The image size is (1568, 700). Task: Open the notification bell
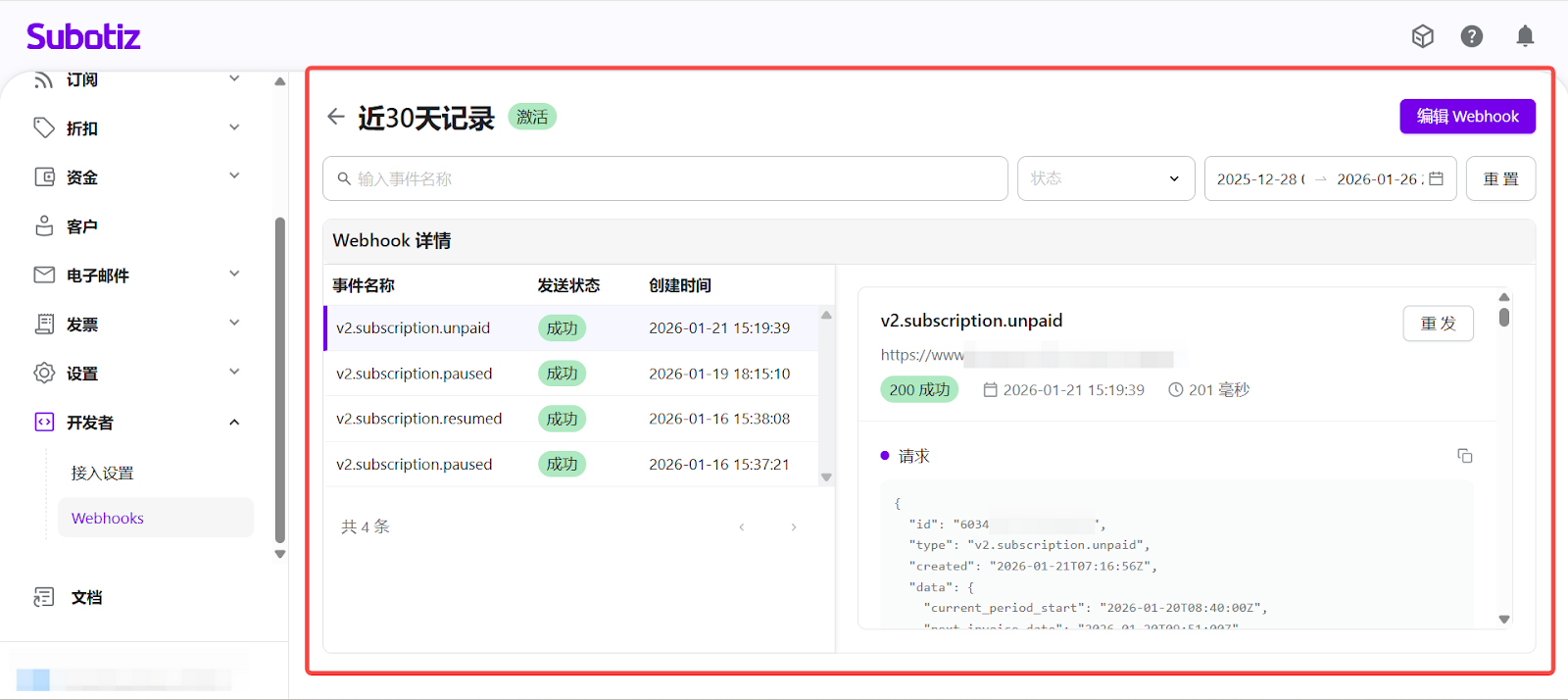click(1525, 36)
